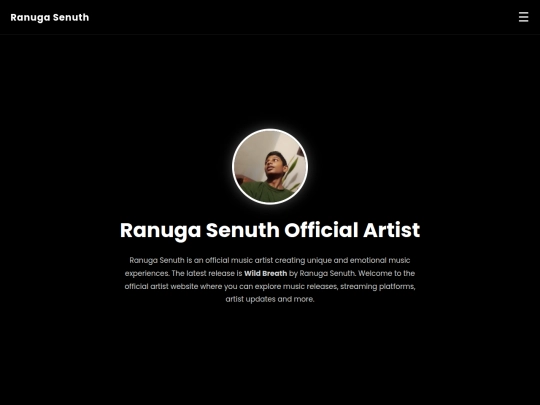Click the artist description paragraph
This screenshot has width=540, height=405.
click(270, 280)
